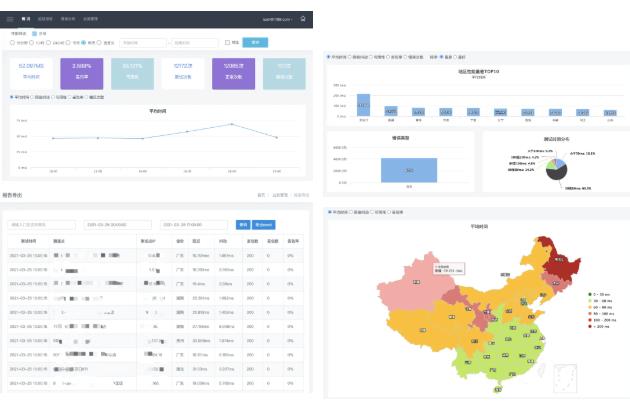Image resolution: width=630 pixels, height=405 pixels.
Task: Switch to the third navbar tab
Action: coord(68,19)
